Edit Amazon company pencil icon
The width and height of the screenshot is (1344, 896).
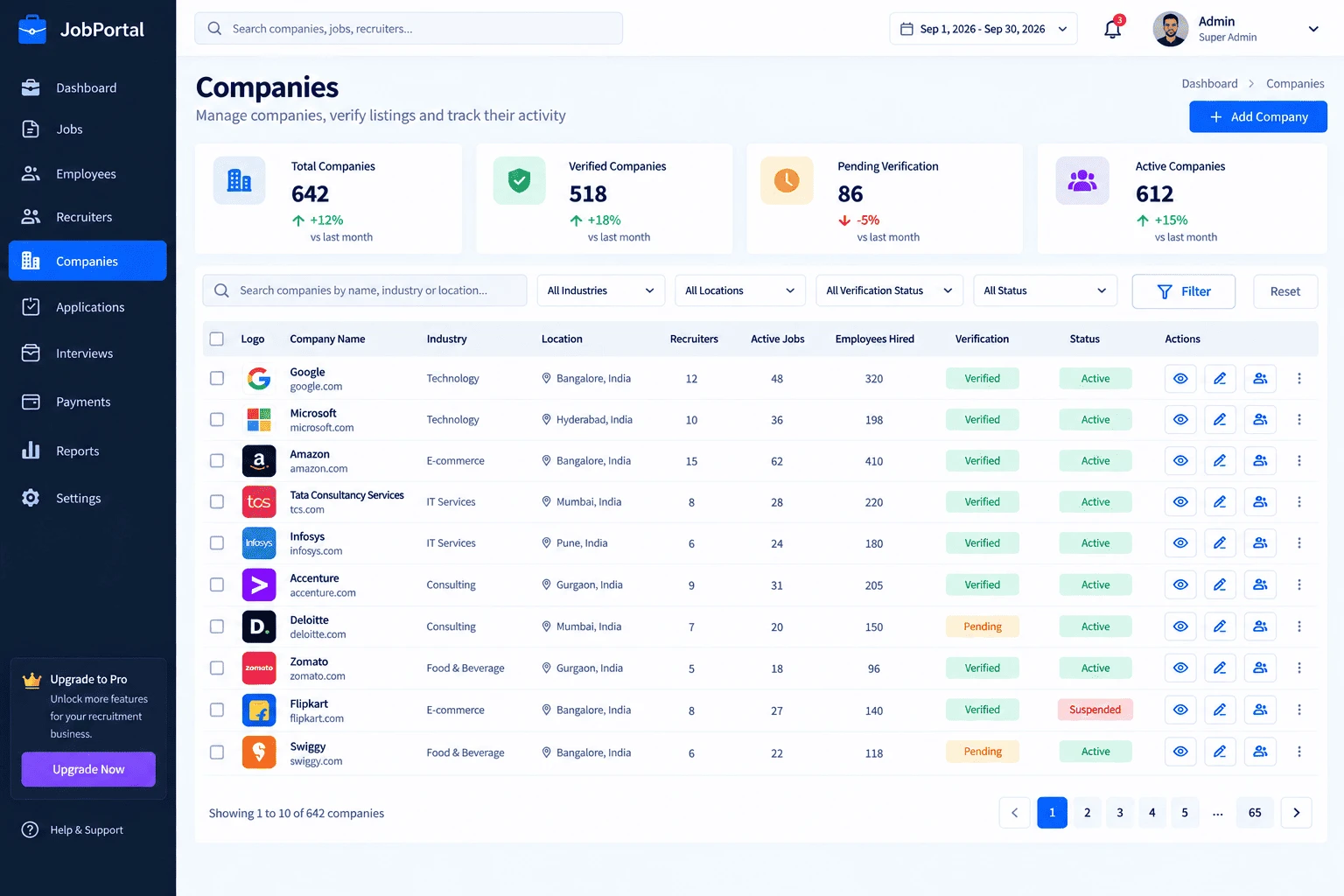pos(1220,461)
